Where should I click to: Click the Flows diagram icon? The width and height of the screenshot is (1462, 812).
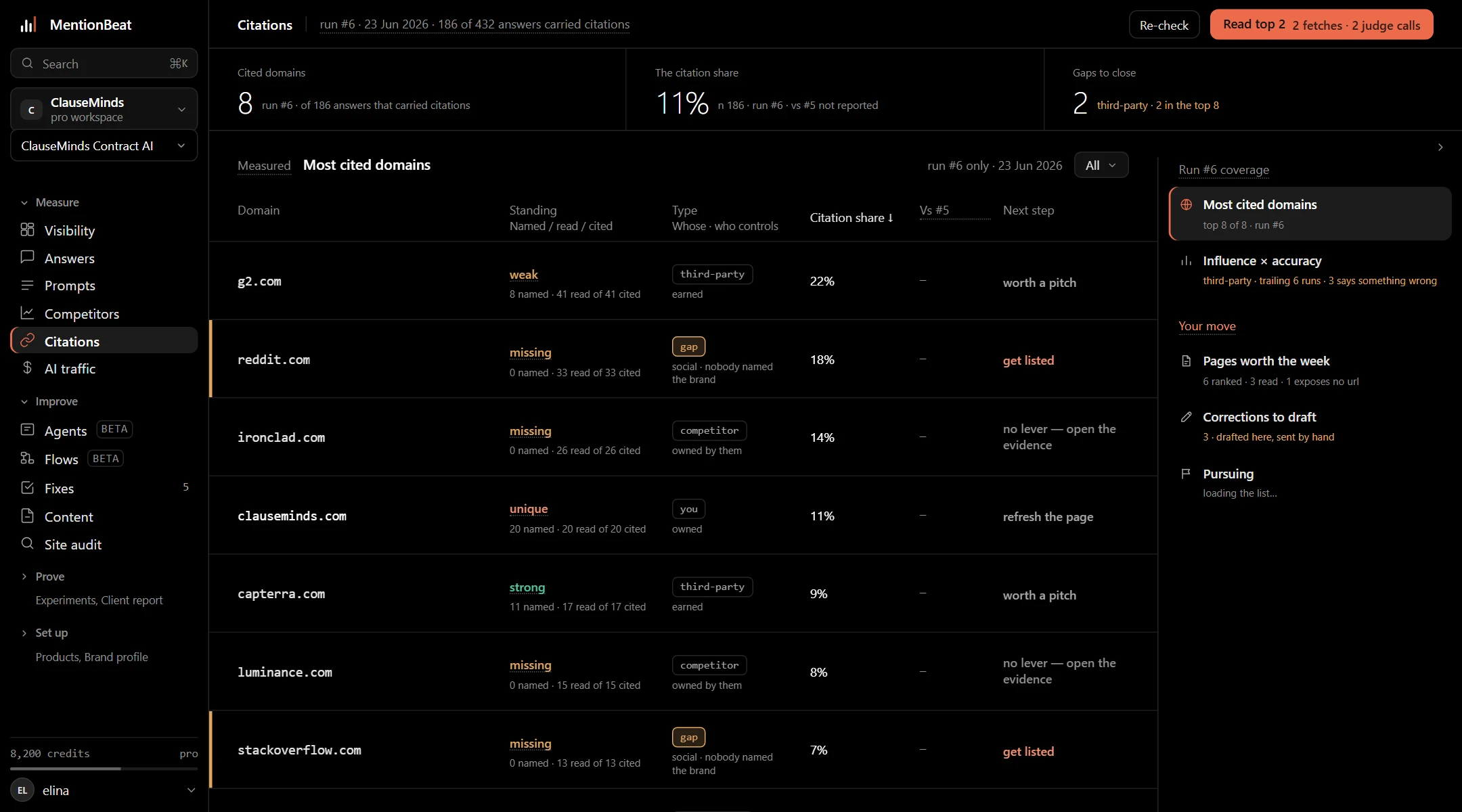pyautogui.click(x=27, y=458)
